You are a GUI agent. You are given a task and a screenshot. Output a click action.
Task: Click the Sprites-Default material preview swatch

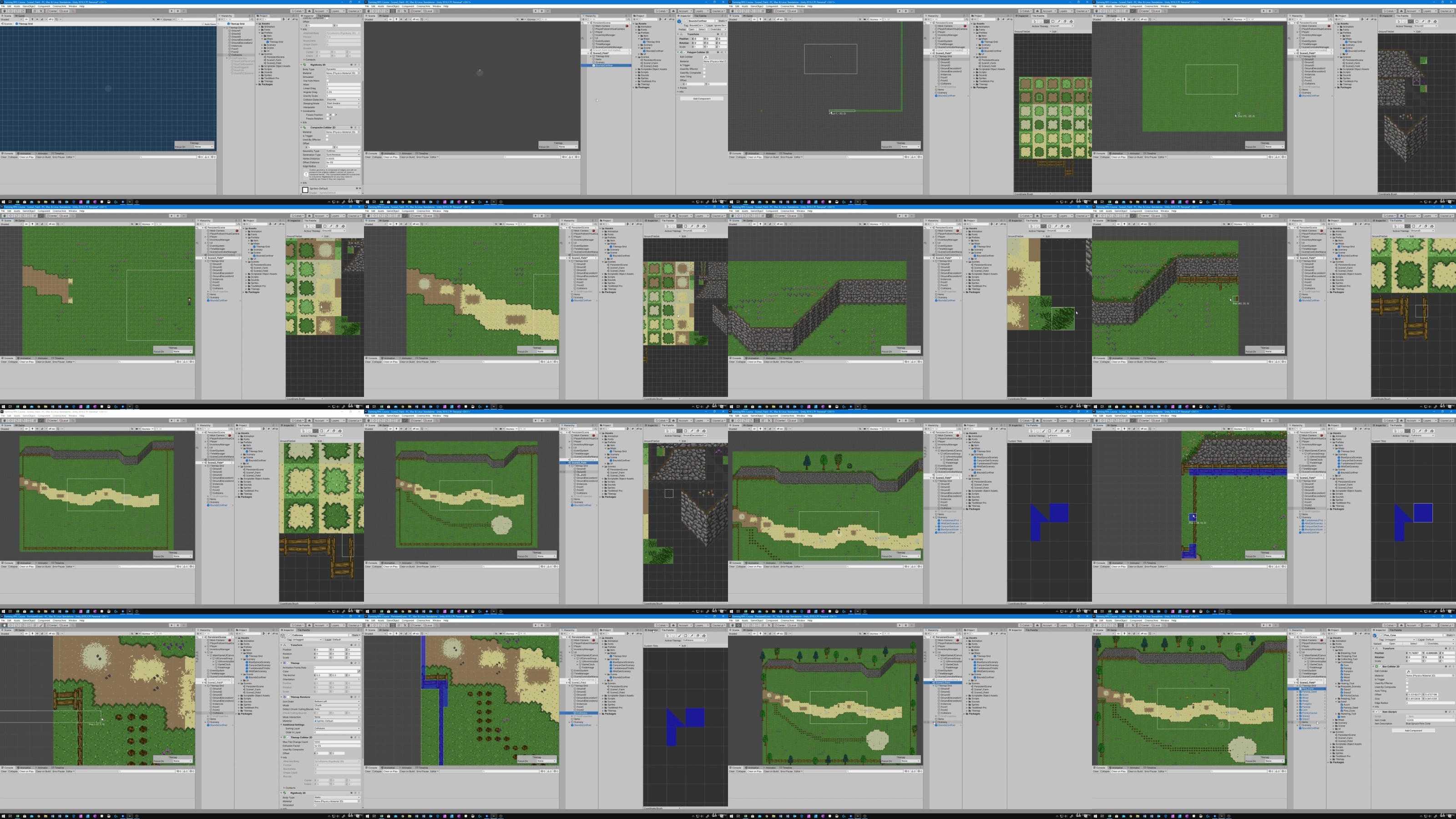click(305, 190)
